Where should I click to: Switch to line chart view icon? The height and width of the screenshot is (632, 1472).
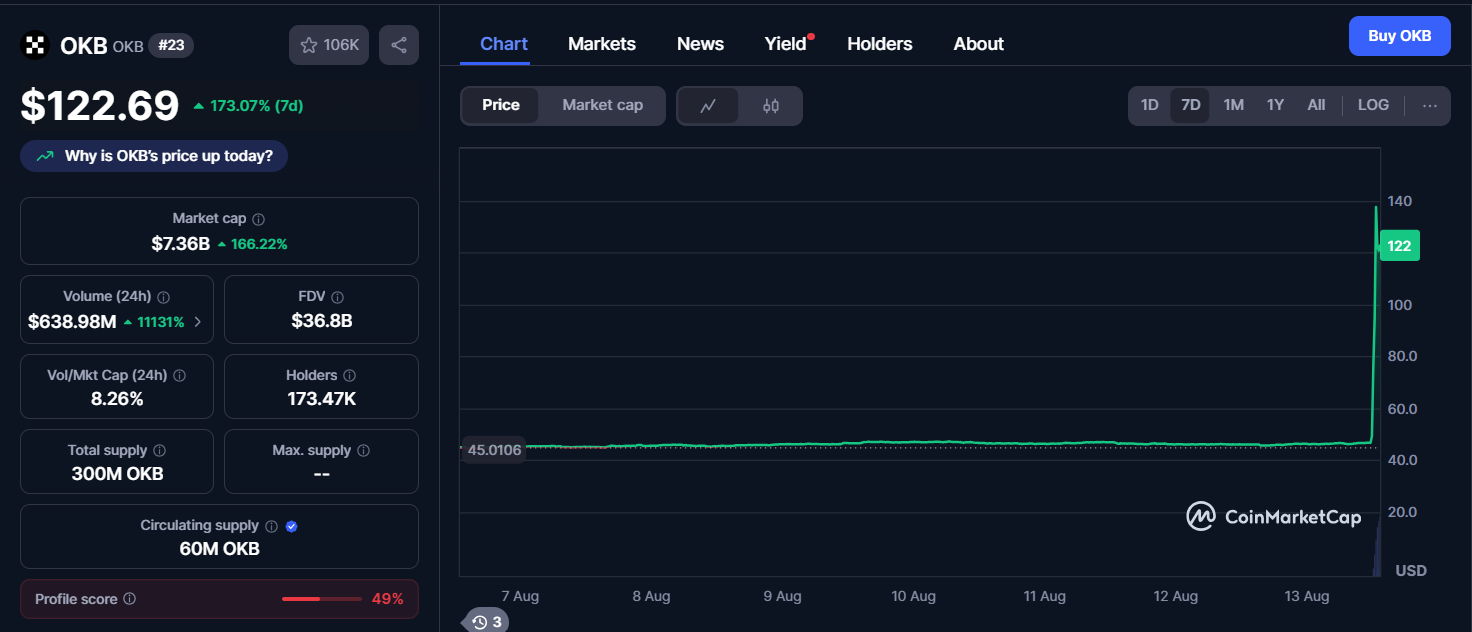pyautogui.click(x=708, y=106)
